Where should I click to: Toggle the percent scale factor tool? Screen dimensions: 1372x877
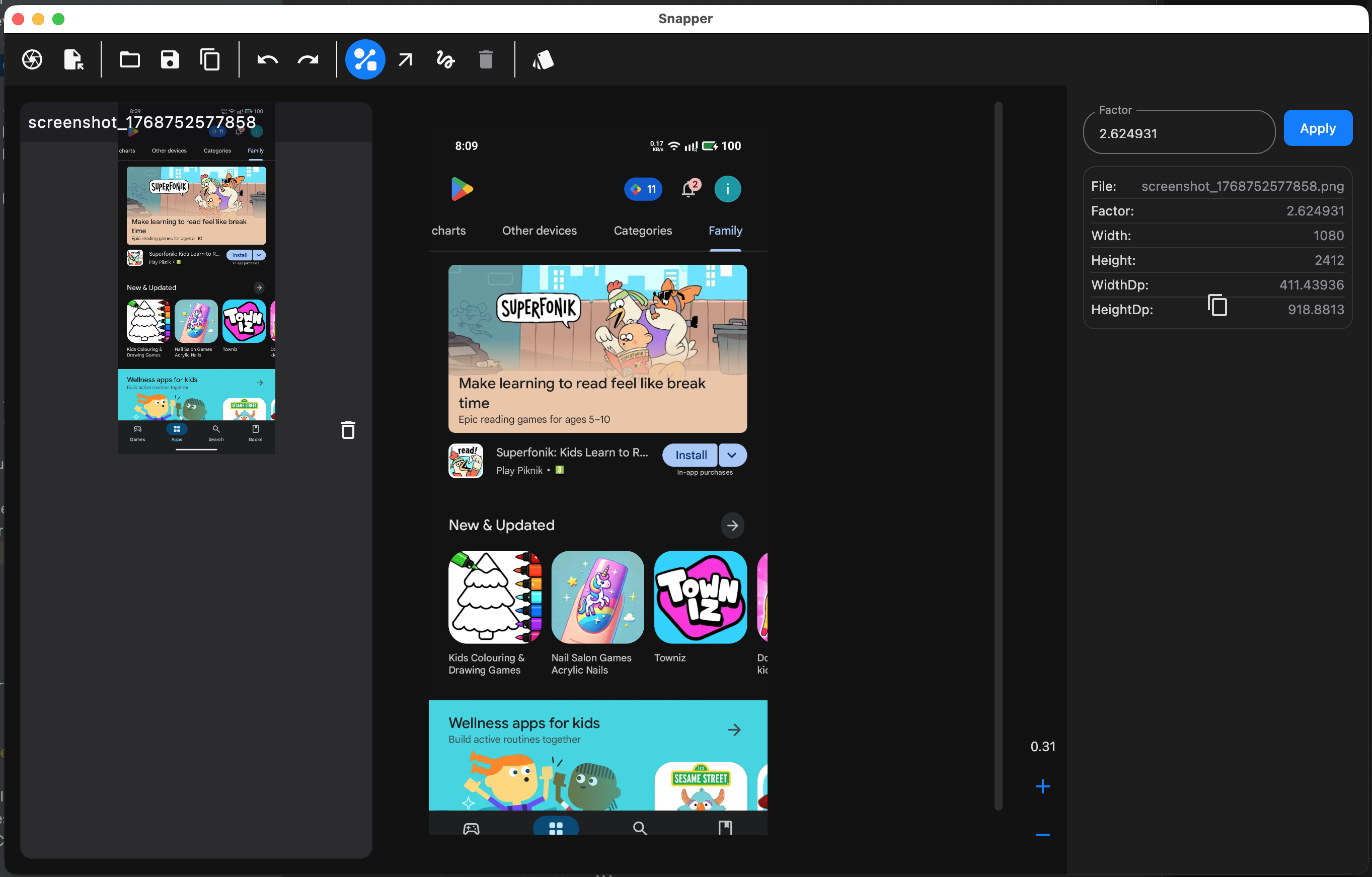(365, 59)
